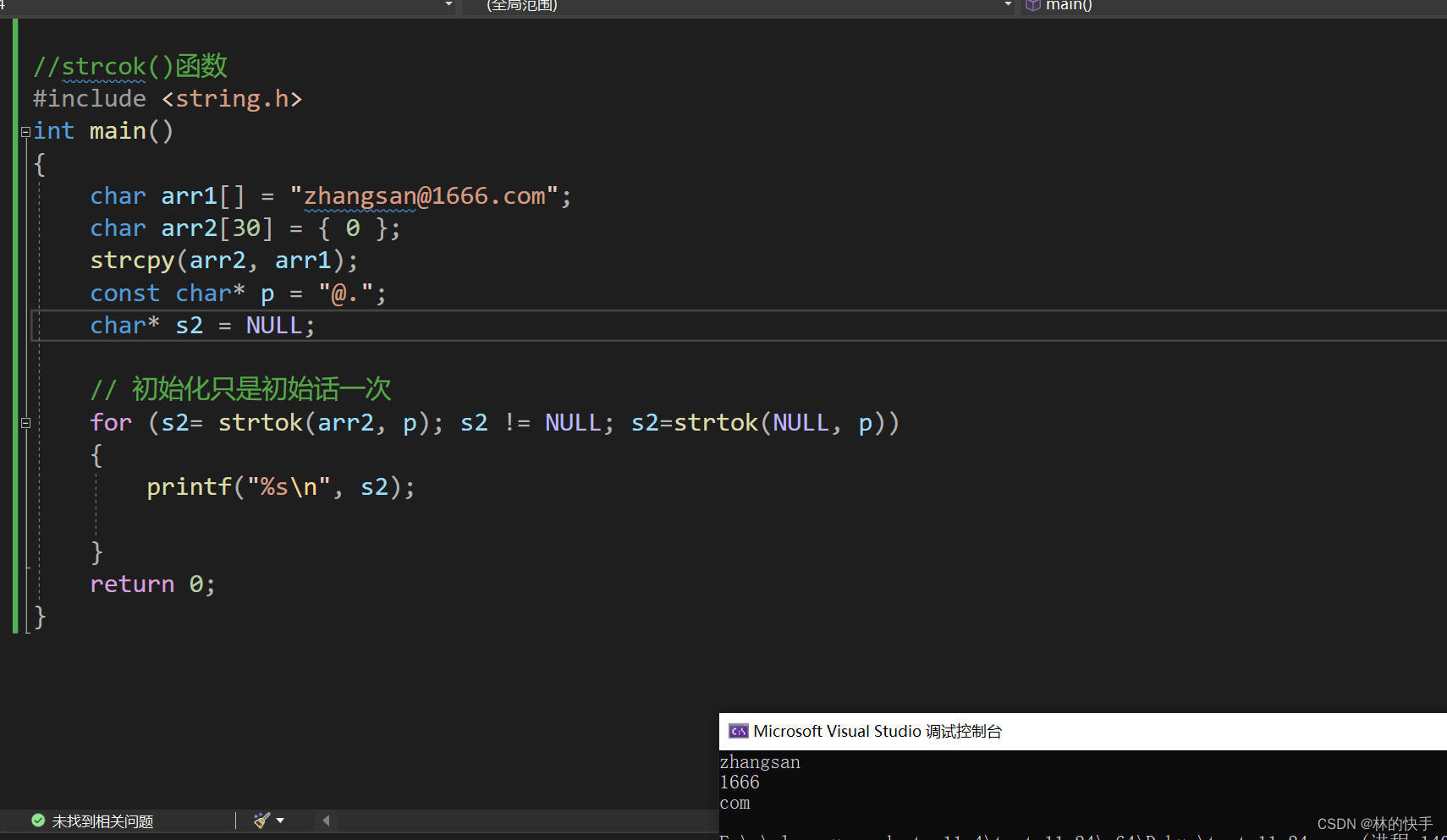Click the debug console window icon

click(739, 732)
